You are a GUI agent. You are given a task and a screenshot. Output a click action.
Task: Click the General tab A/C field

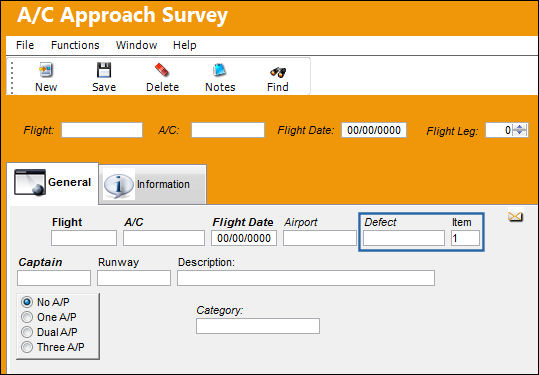(164, 238)
